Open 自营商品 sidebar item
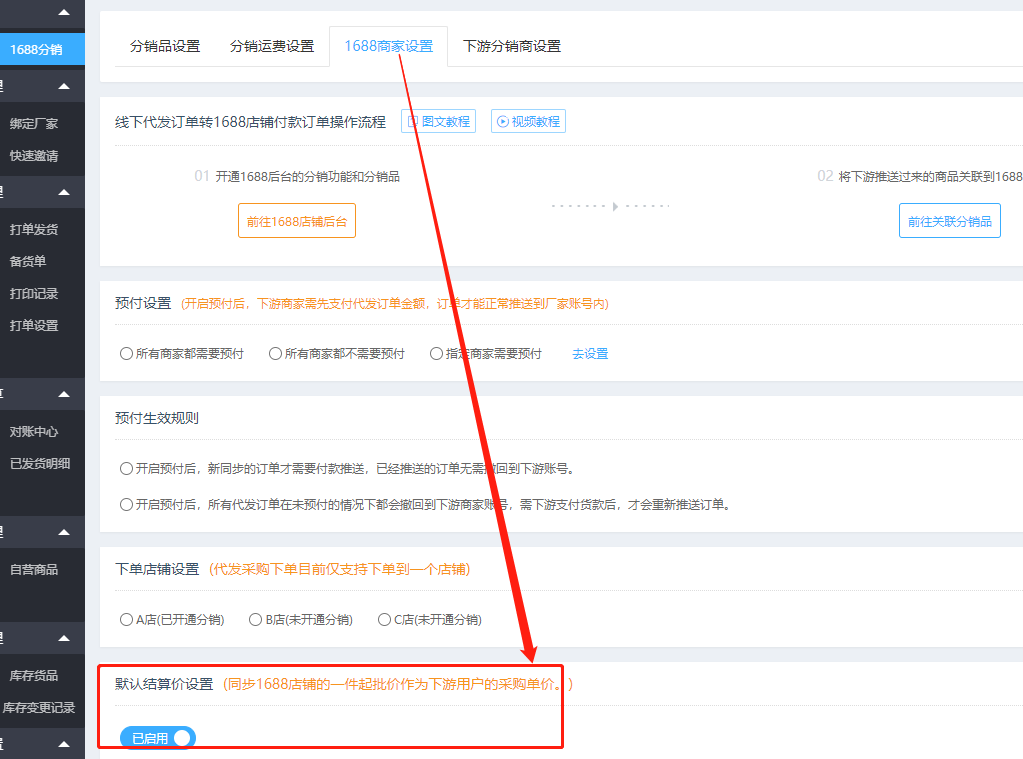 [34, 570]
